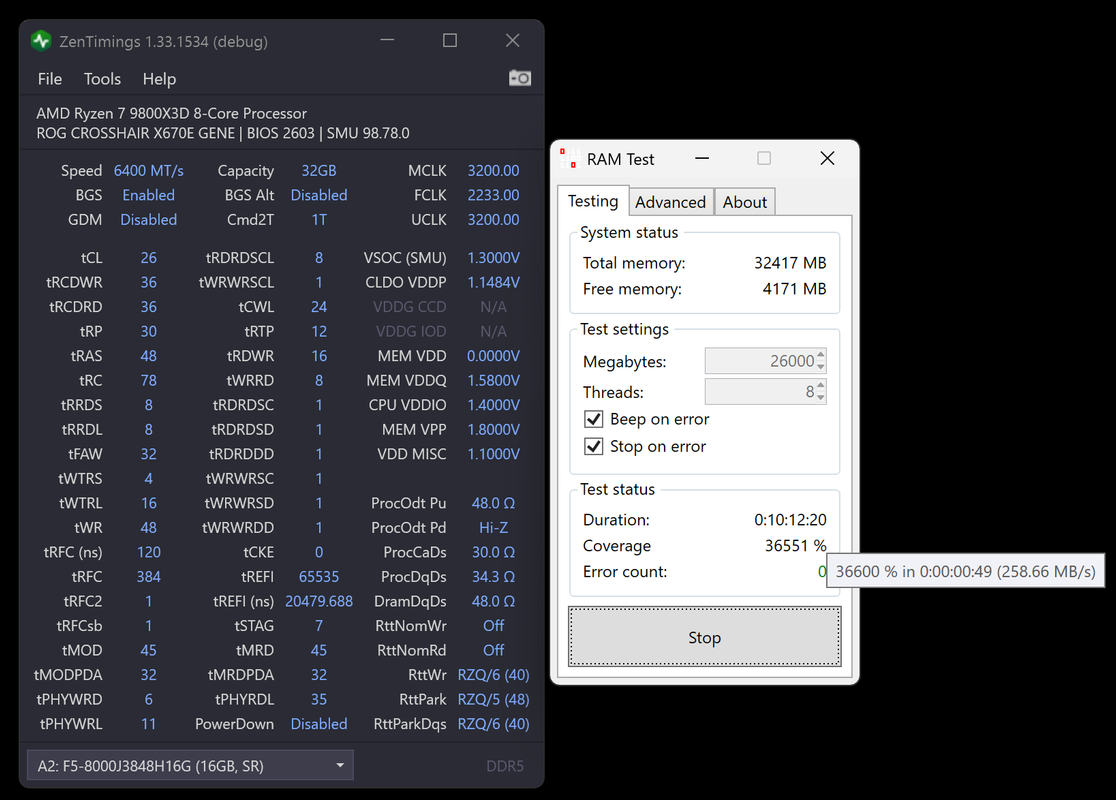Click the tREFI value 65535
Image resolution: width=1116 pixels, height=800 pixels.
[x=319, y=577]
